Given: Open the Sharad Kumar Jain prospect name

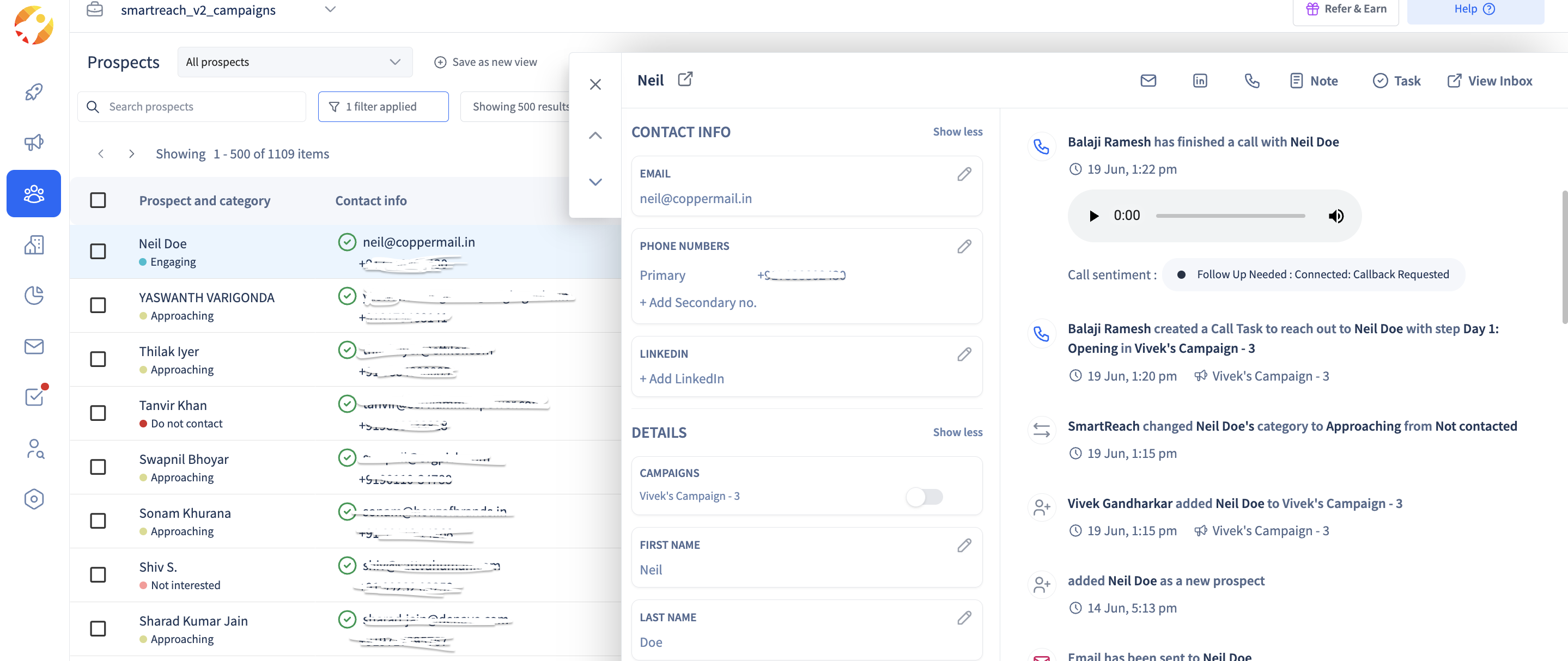Looking at the screenshot, I should coord(193,620).
